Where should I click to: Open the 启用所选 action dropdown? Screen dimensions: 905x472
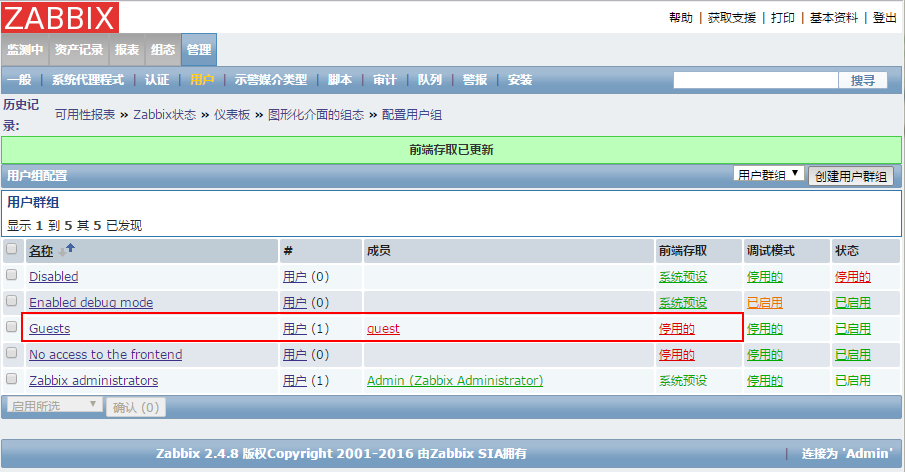point(55,405)
